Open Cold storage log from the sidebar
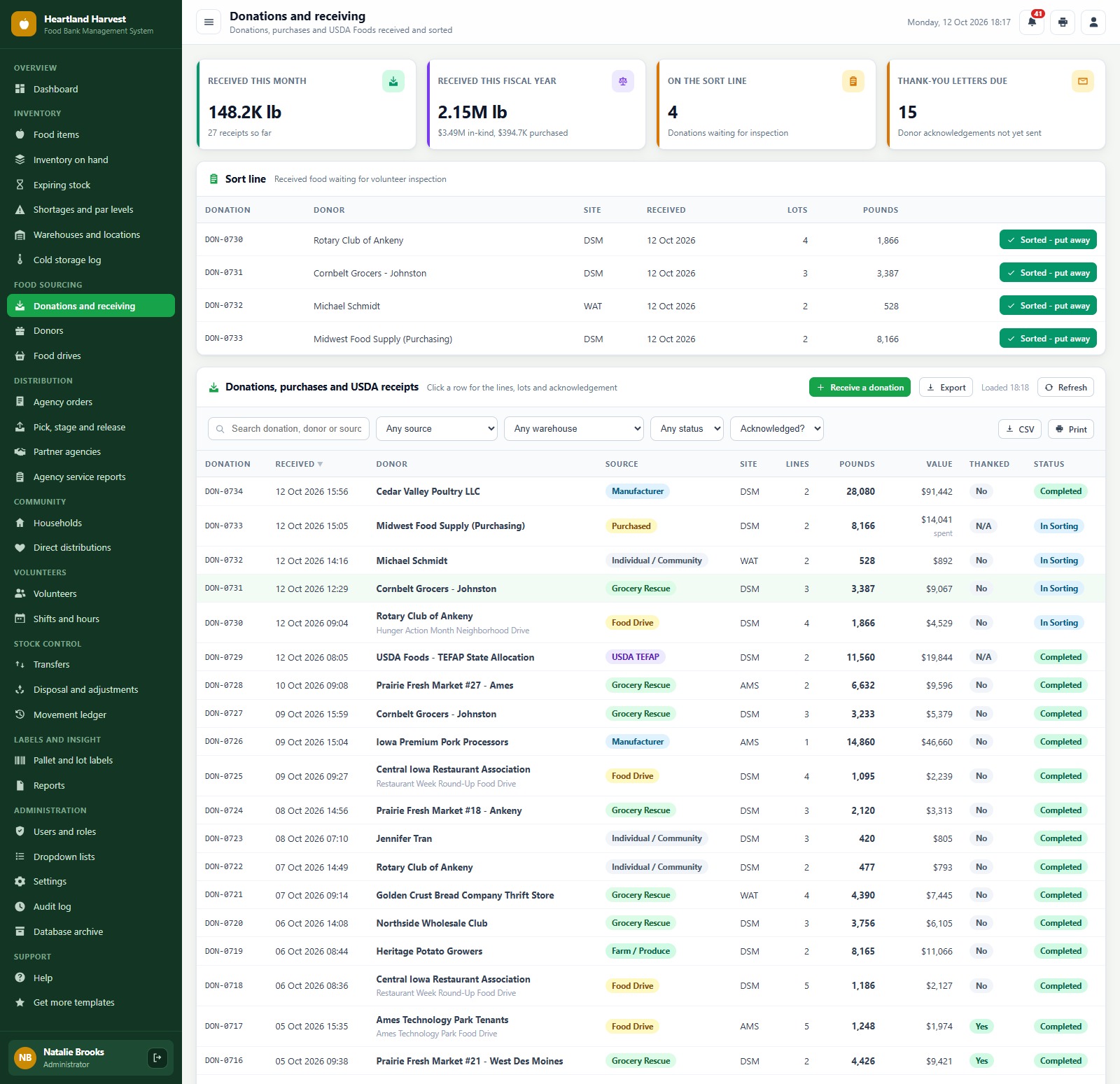The height and width of the screenshot is (1084, 1120). 91,260
